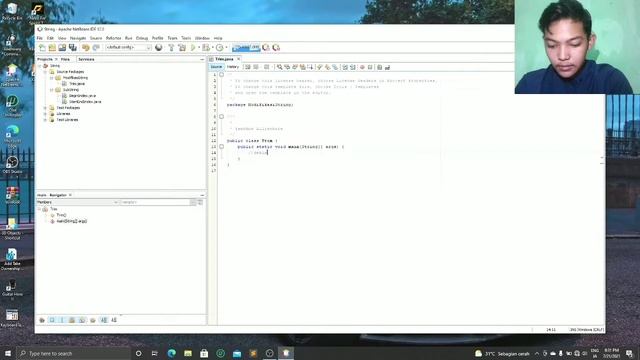Viewport: 640px width, 360px height.
Task: Select Trim.java in the project tree
Action: pos(77,84)
